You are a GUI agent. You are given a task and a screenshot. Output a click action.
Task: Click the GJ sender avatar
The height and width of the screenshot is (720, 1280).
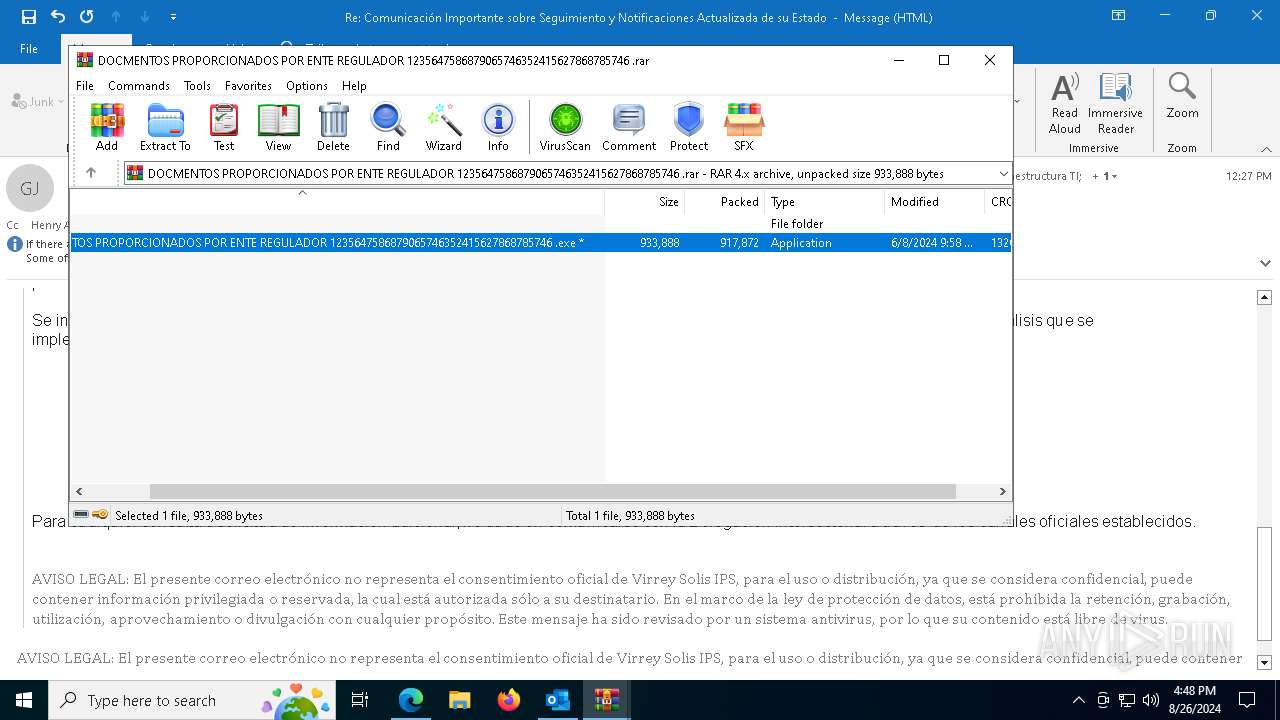tap(30, 188)
